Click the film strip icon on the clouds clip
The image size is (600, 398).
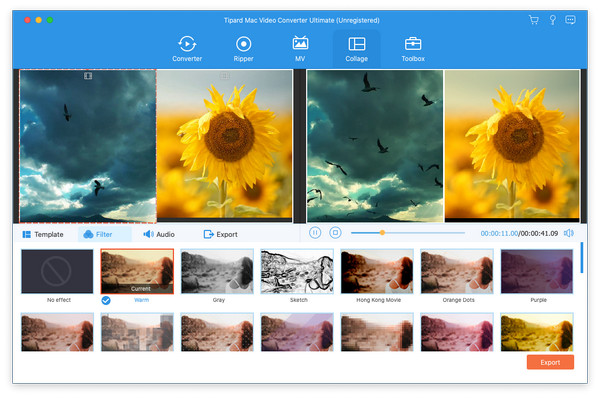pyautogui.click(x=88, y=76)
